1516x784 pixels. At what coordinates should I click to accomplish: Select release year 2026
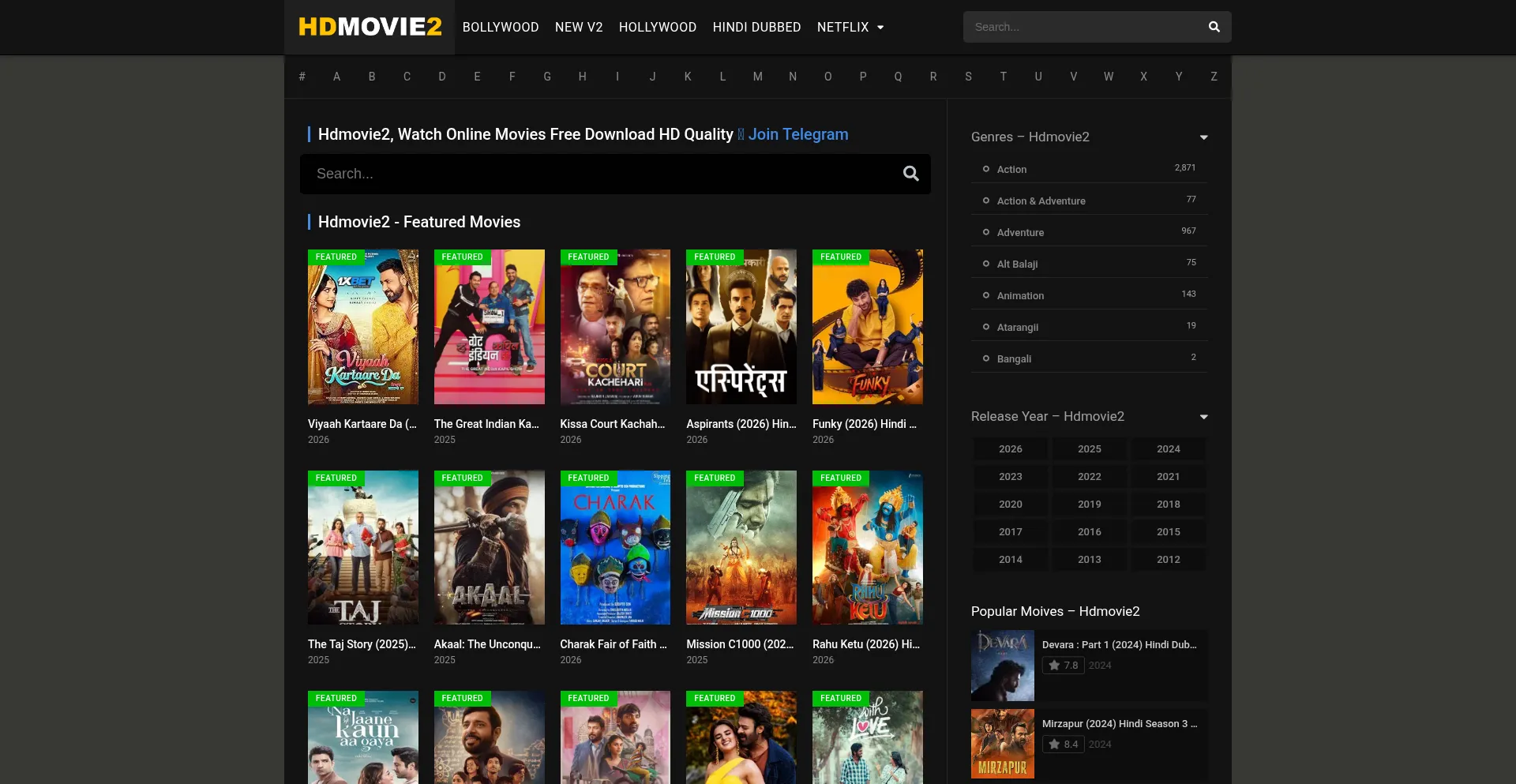tap(1011, 448)
